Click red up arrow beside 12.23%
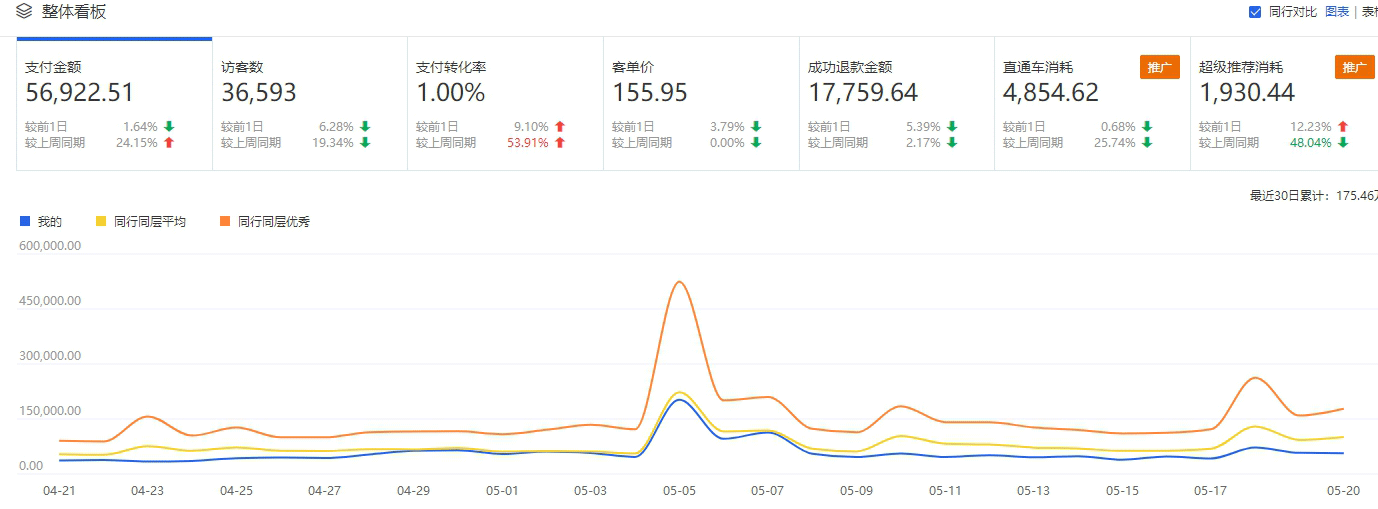This screenshot has width=1378, height=509. (x=1342, y=127)
